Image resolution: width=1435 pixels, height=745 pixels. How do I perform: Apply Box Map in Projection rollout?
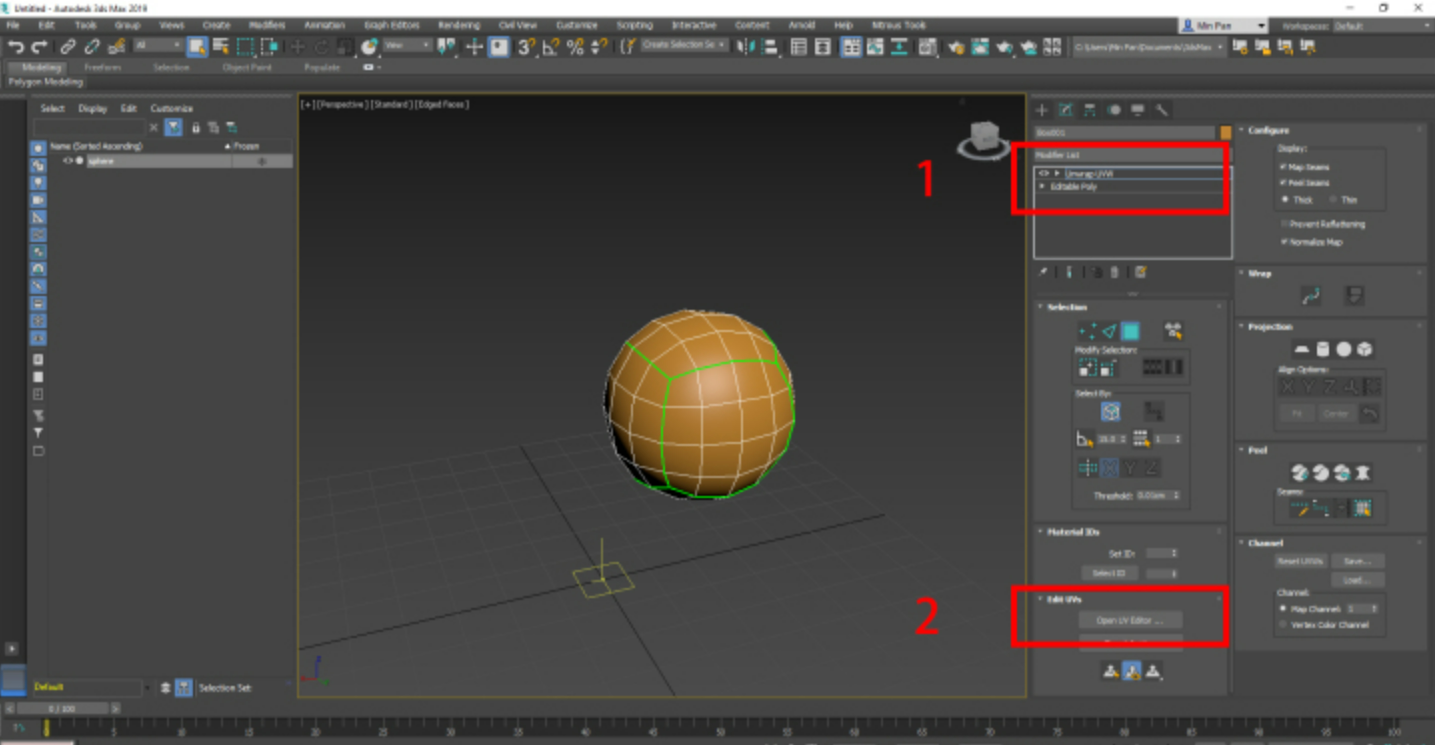(x=1365, y=349)
